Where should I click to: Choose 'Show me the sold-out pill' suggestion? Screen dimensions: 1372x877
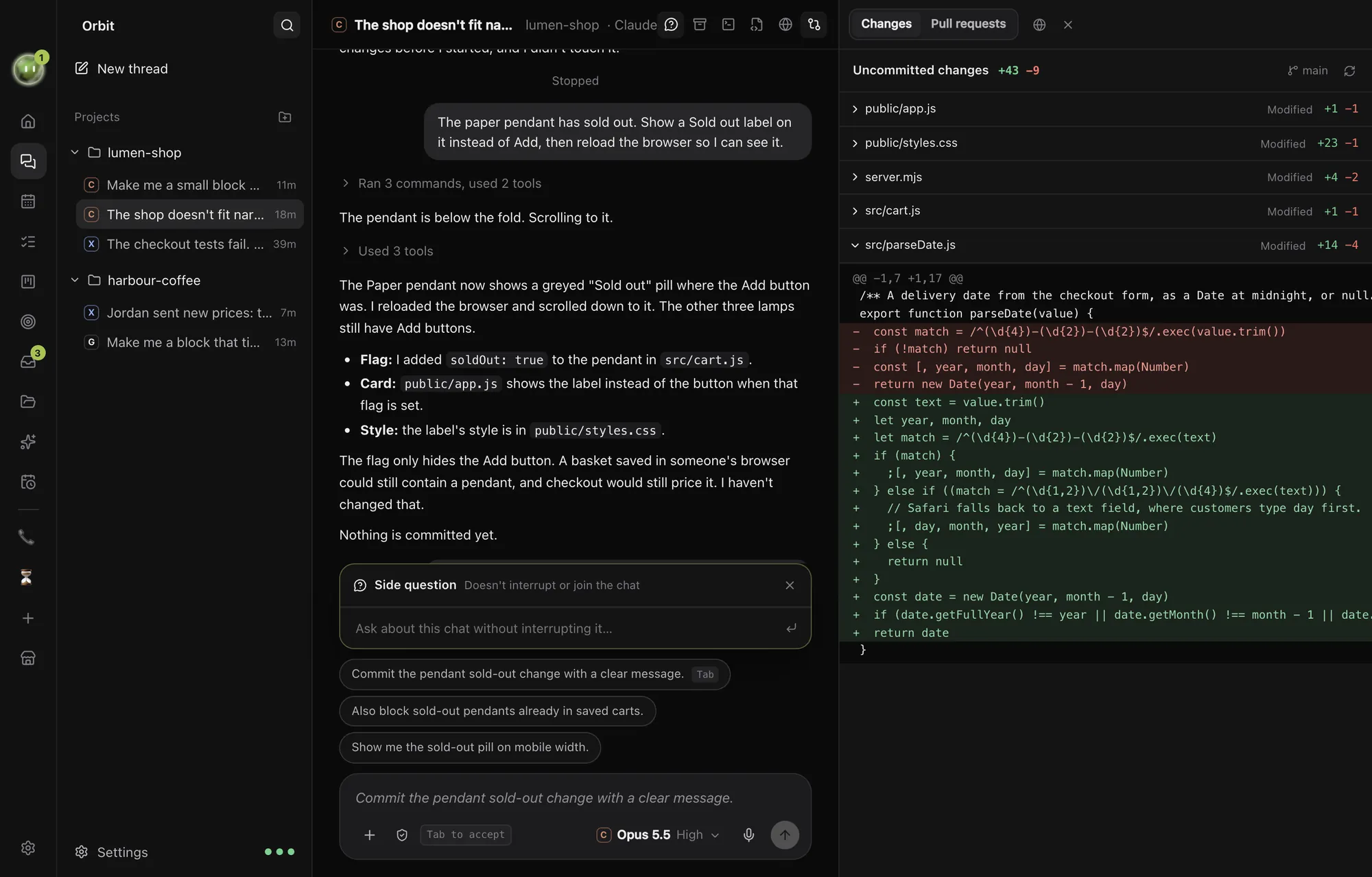coord(470,747)
